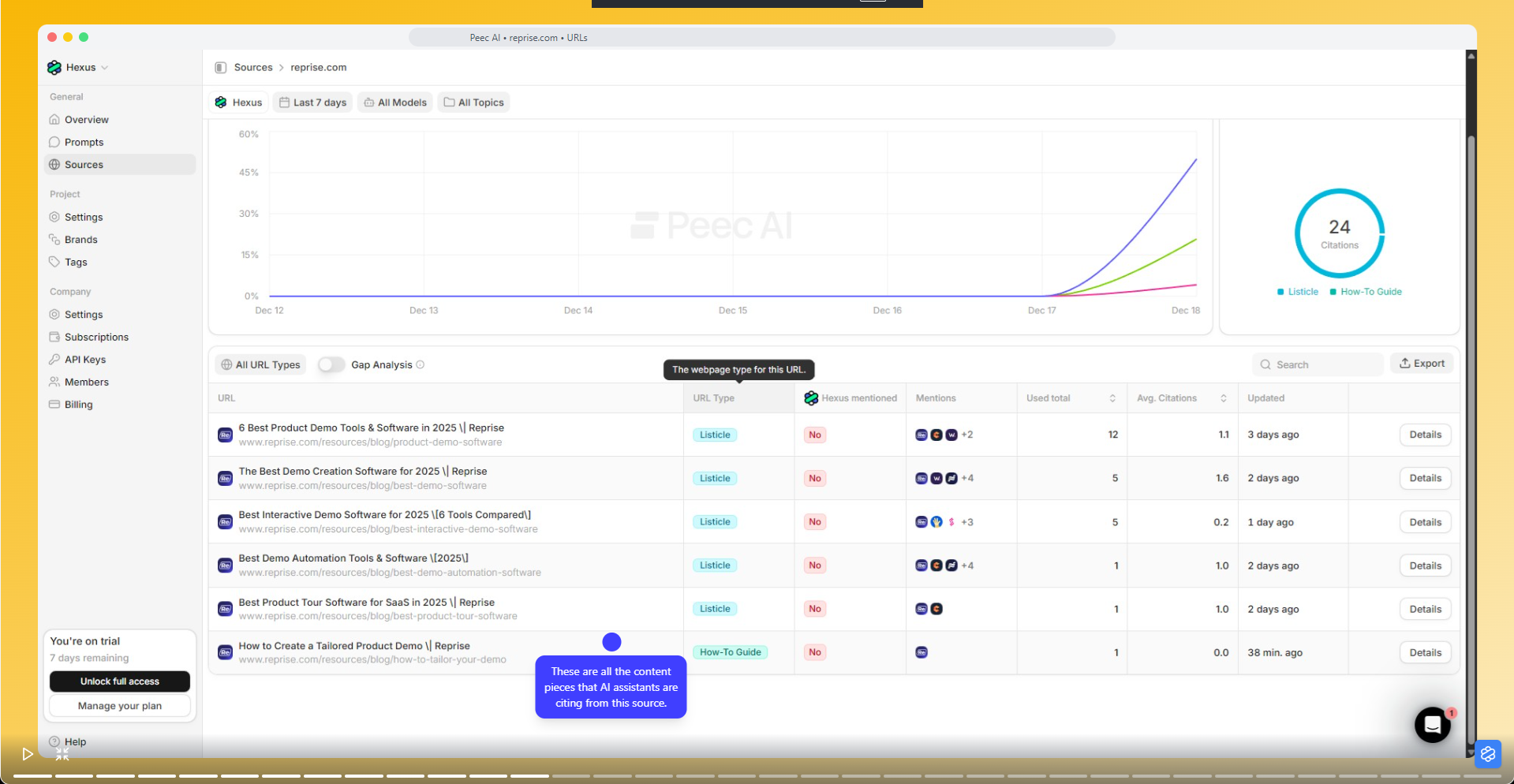Click the Tags label icon
The image size is (1514, 784).
[54, 262]
